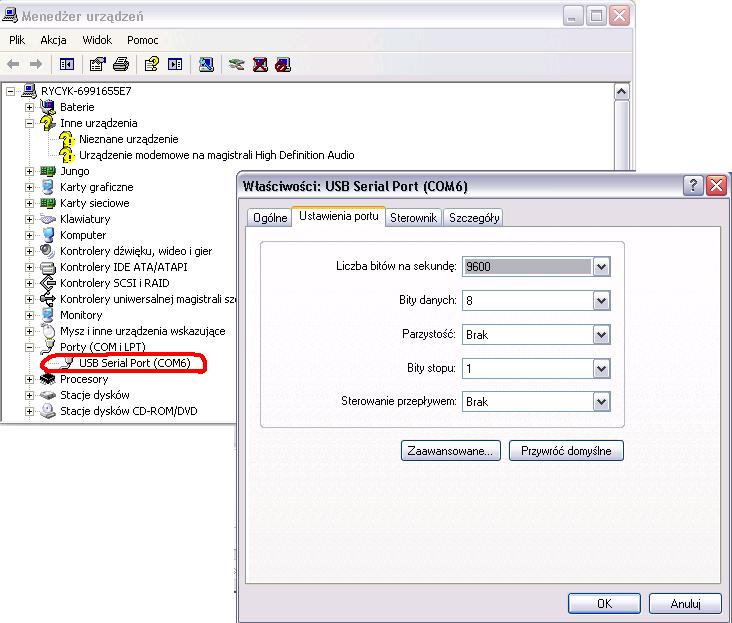Image resolution: width=732 pixels, height=623 pixels.
Task: Switch to the Sterownik tab
Action: click(x=414, y=217)
